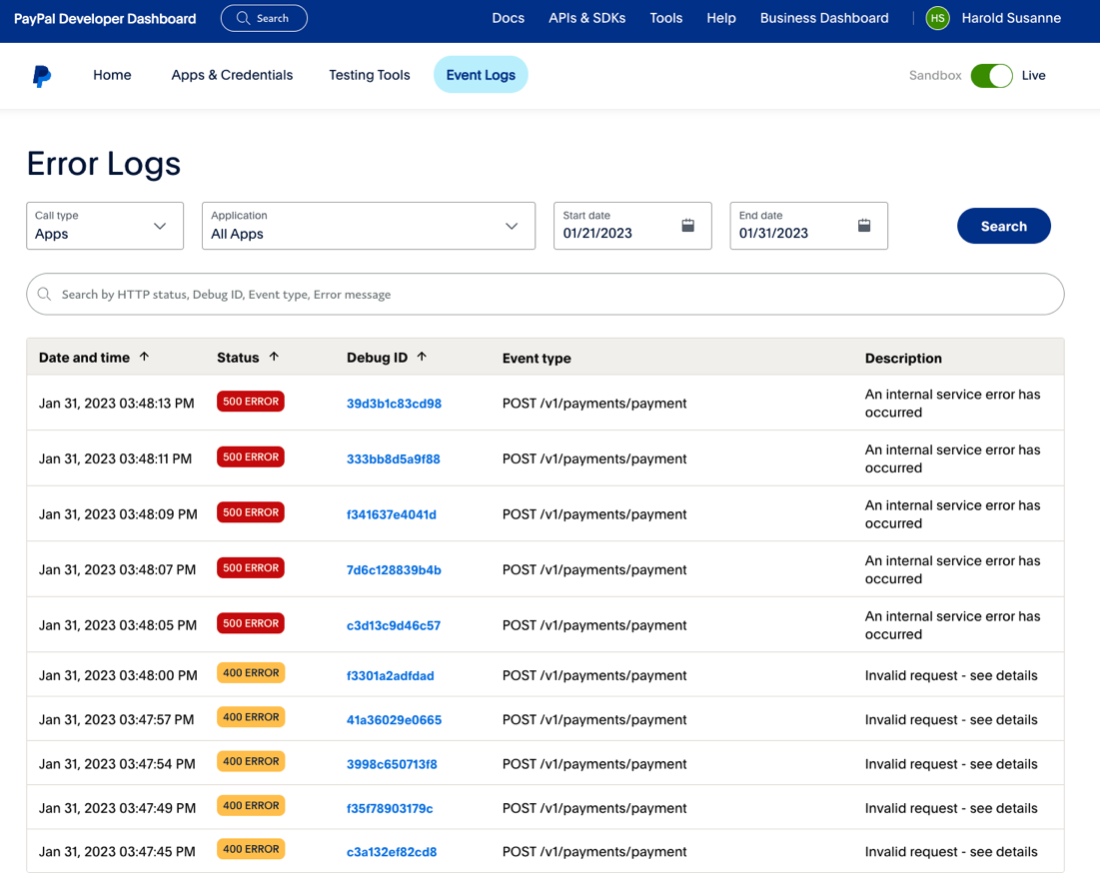Click the blue Search button
This screenshot has width=1100, height=889.
click(x=1004, y=226)
